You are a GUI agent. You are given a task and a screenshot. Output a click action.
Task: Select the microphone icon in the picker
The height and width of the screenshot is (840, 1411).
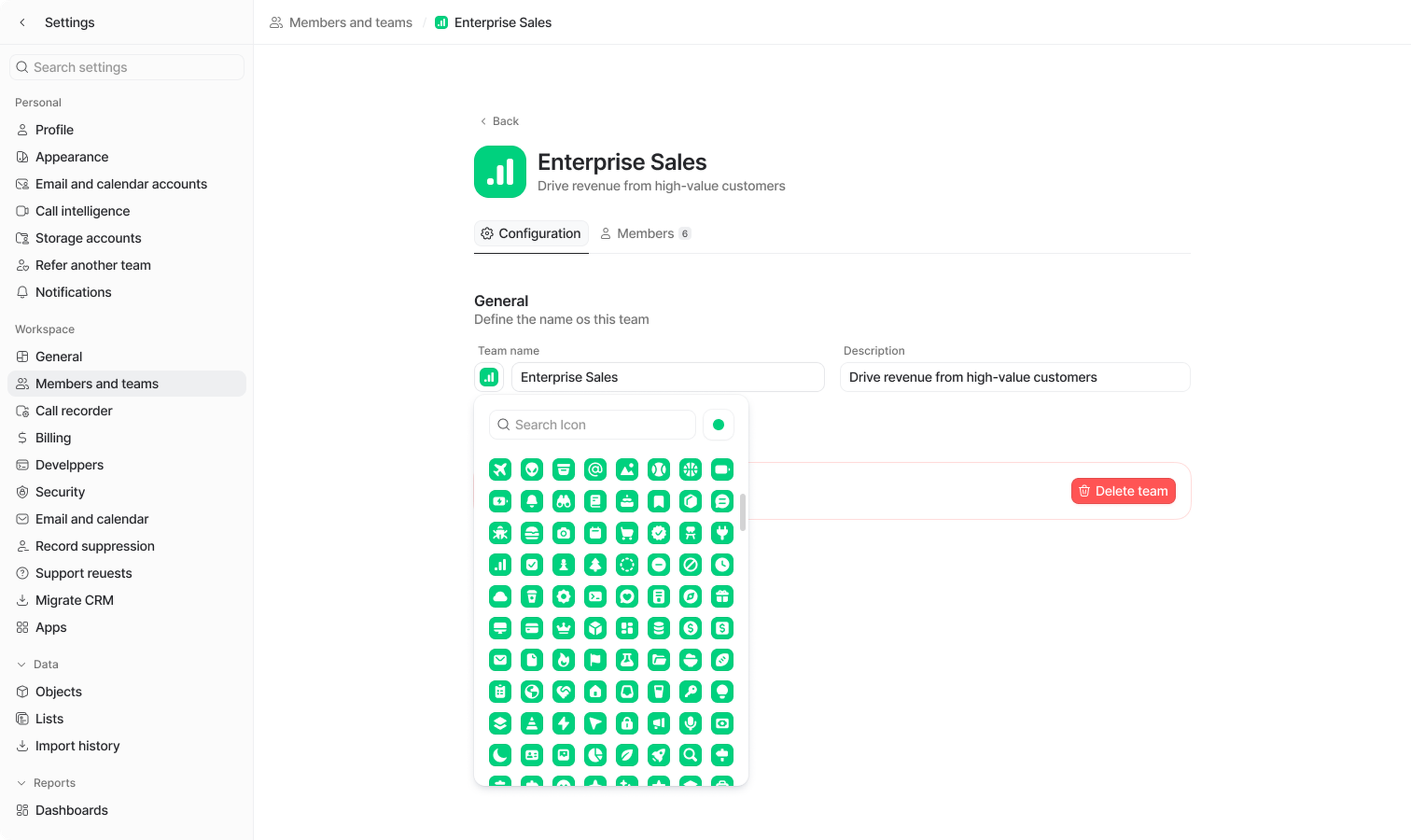[x=690, y=723]
